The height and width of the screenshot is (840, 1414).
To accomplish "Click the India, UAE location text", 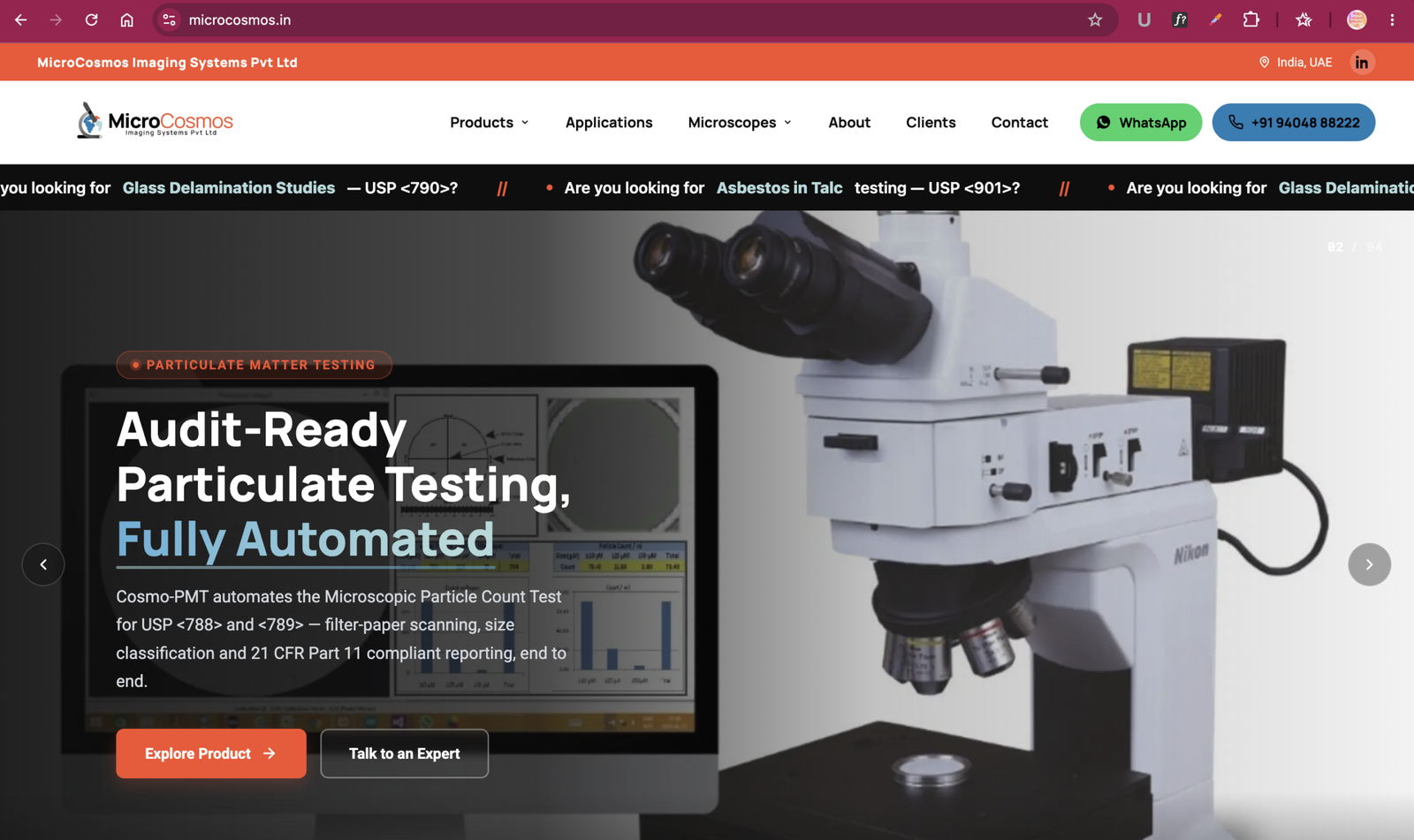I will coord(1304,63).
